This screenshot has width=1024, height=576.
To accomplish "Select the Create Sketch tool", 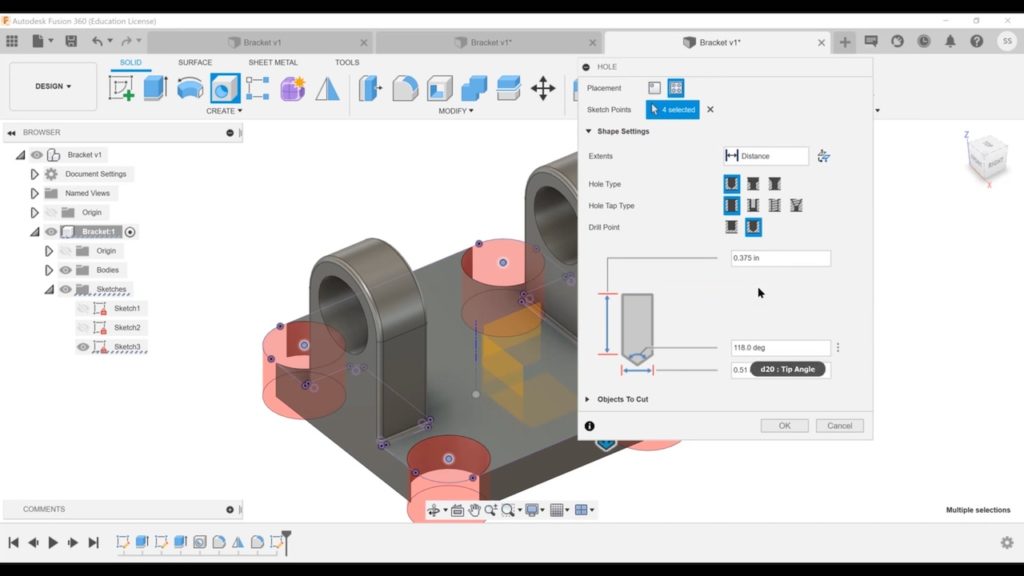I will click(x=122, y=89).
